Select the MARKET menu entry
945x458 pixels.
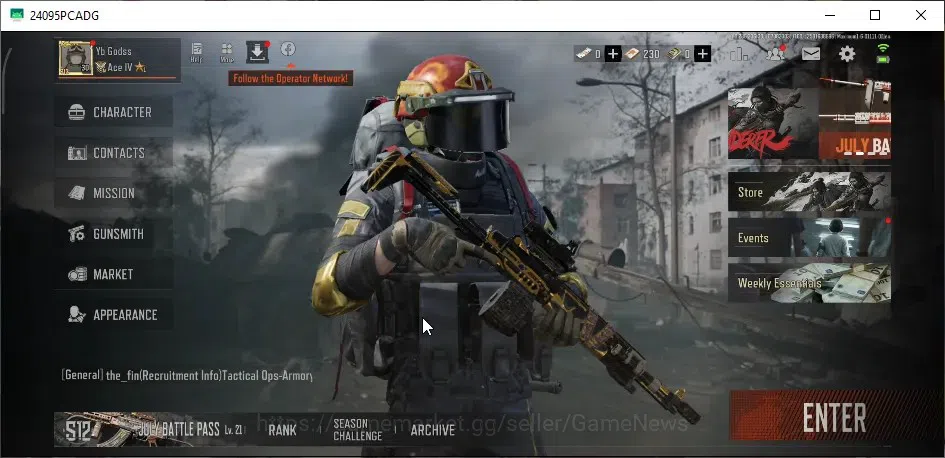pyautogui.click(x=114, y=274)
